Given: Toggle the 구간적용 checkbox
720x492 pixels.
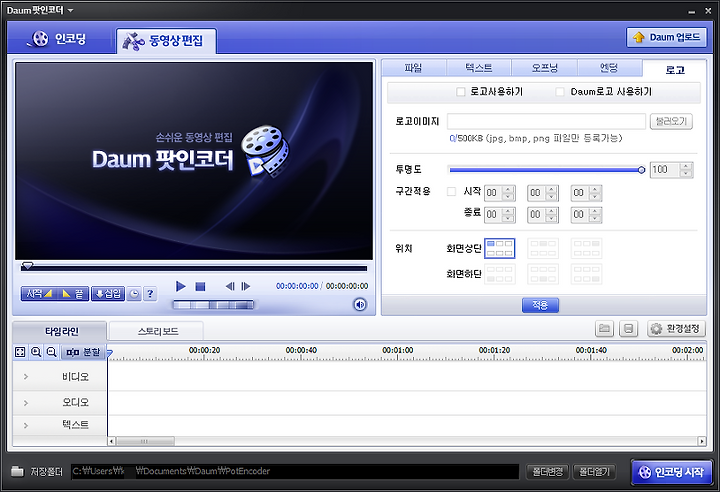Looking at the screenshot, I should pos(451,192).
